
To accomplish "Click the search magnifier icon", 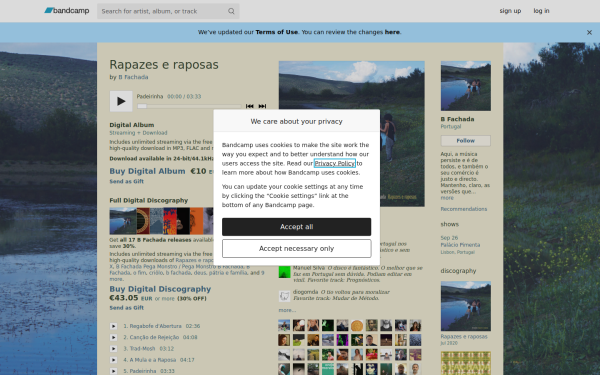I will (231, 11).
